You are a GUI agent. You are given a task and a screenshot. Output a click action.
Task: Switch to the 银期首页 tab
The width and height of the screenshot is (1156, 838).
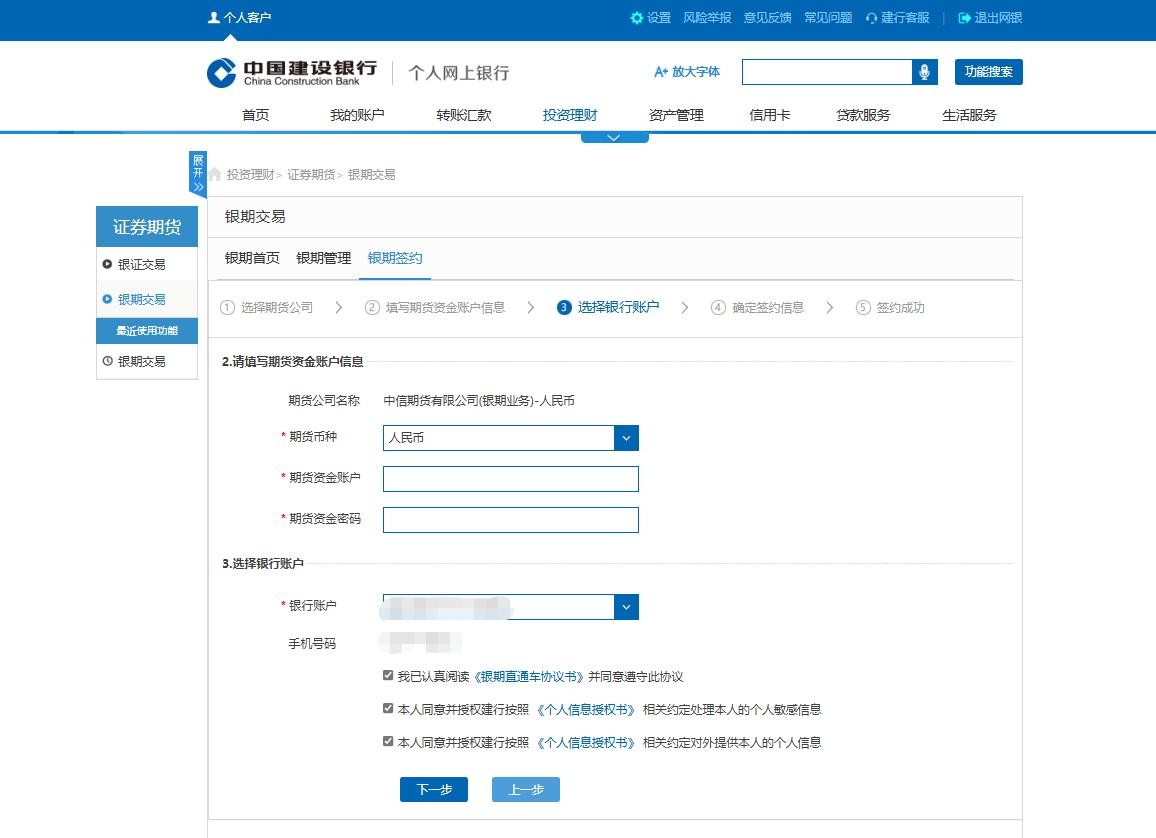point(252,258)
